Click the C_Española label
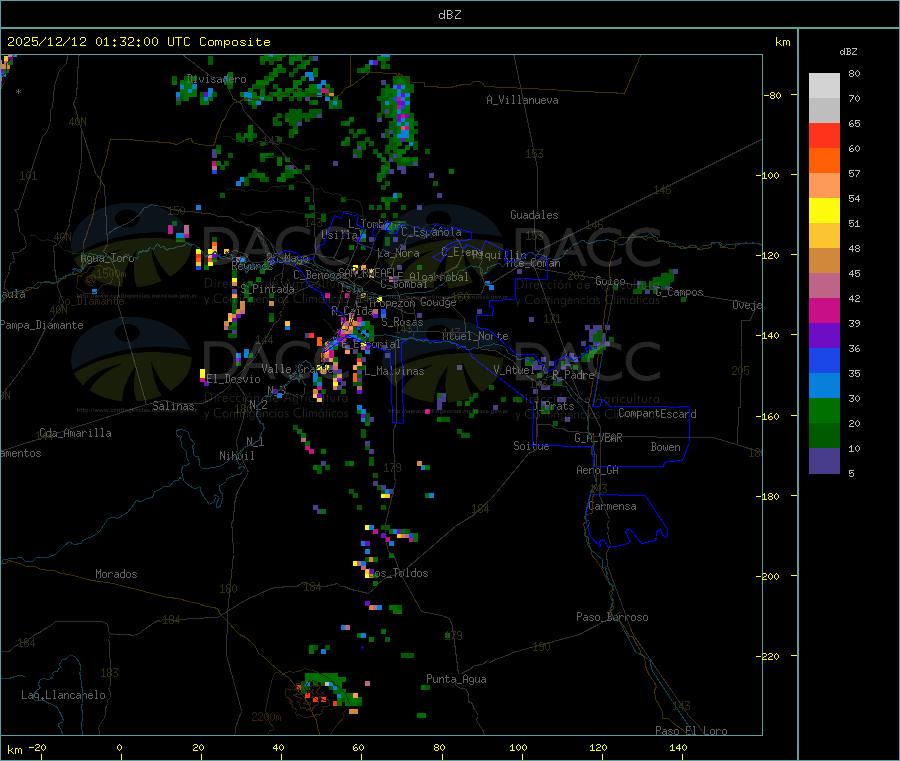900x761 pixels. [431, 232]
